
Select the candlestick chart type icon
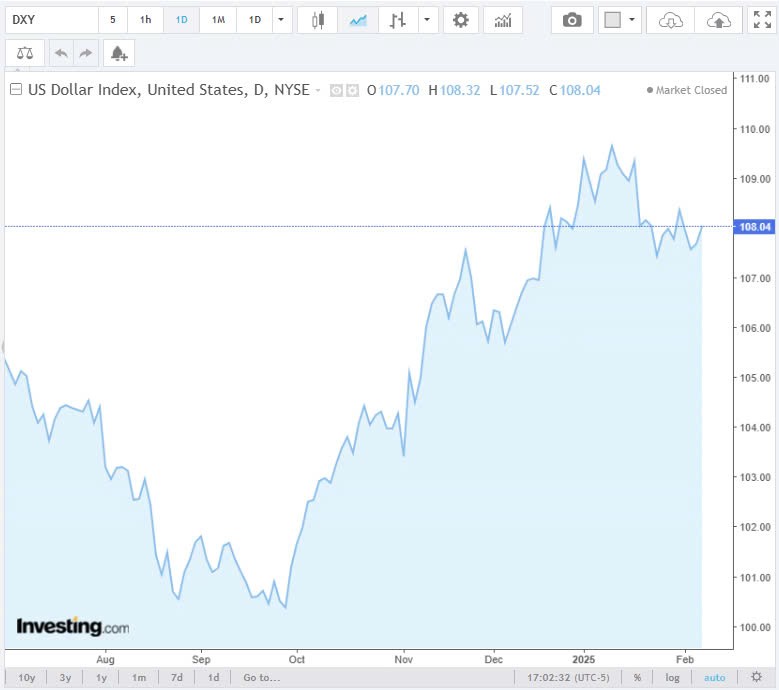(x=318, y=20)
